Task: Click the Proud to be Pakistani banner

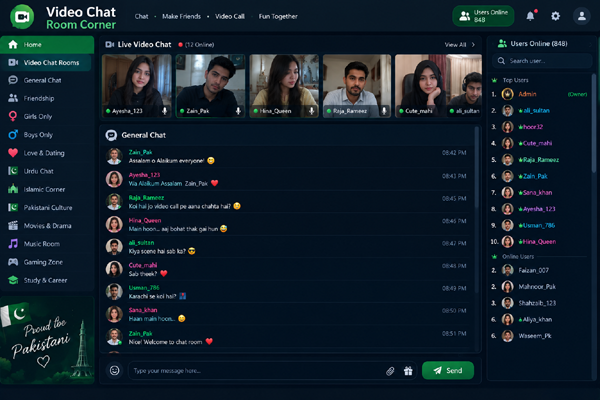Action: pos(47,340)
